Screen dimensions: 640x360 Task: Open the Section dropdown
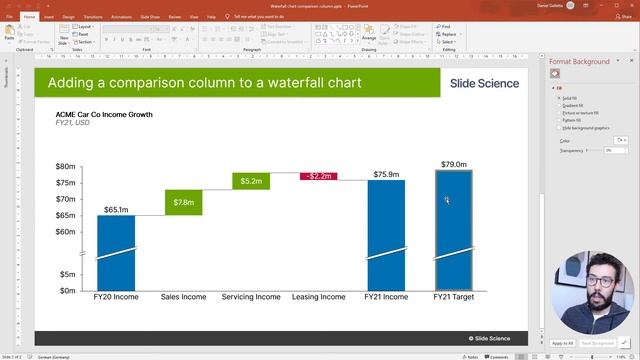(84, 42)
